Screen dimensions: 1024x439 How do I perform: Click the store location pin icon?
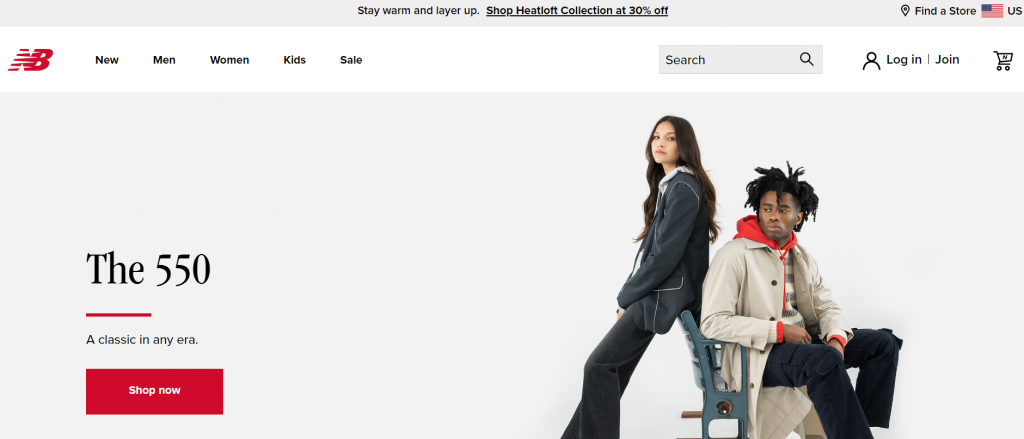(x=905, y=10)
